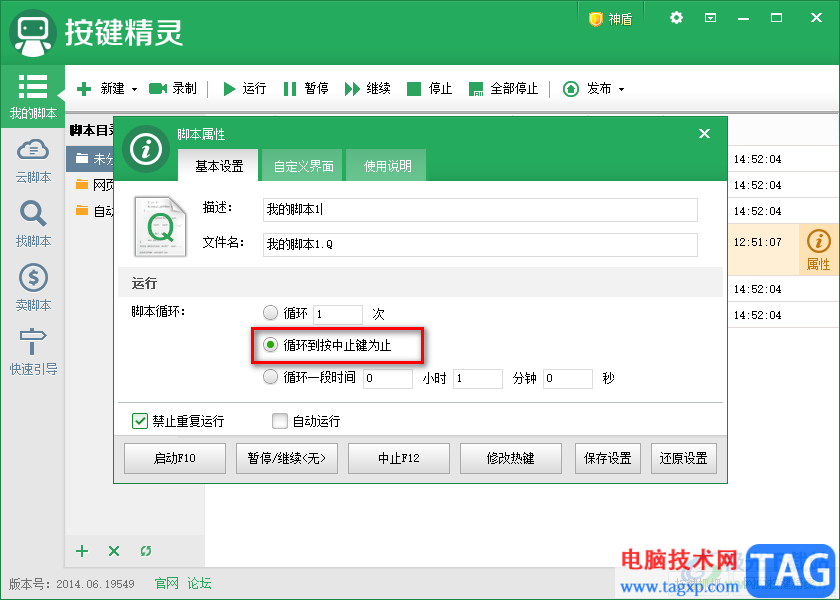Refresh script directory list

click(x=146, y=551)
